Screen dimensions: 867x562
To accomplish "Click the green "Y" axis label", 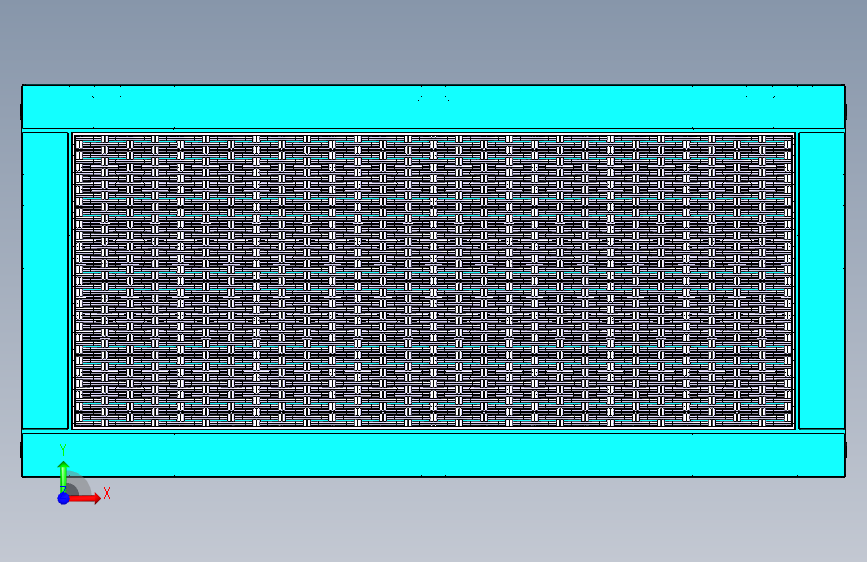I will [63, 450].
